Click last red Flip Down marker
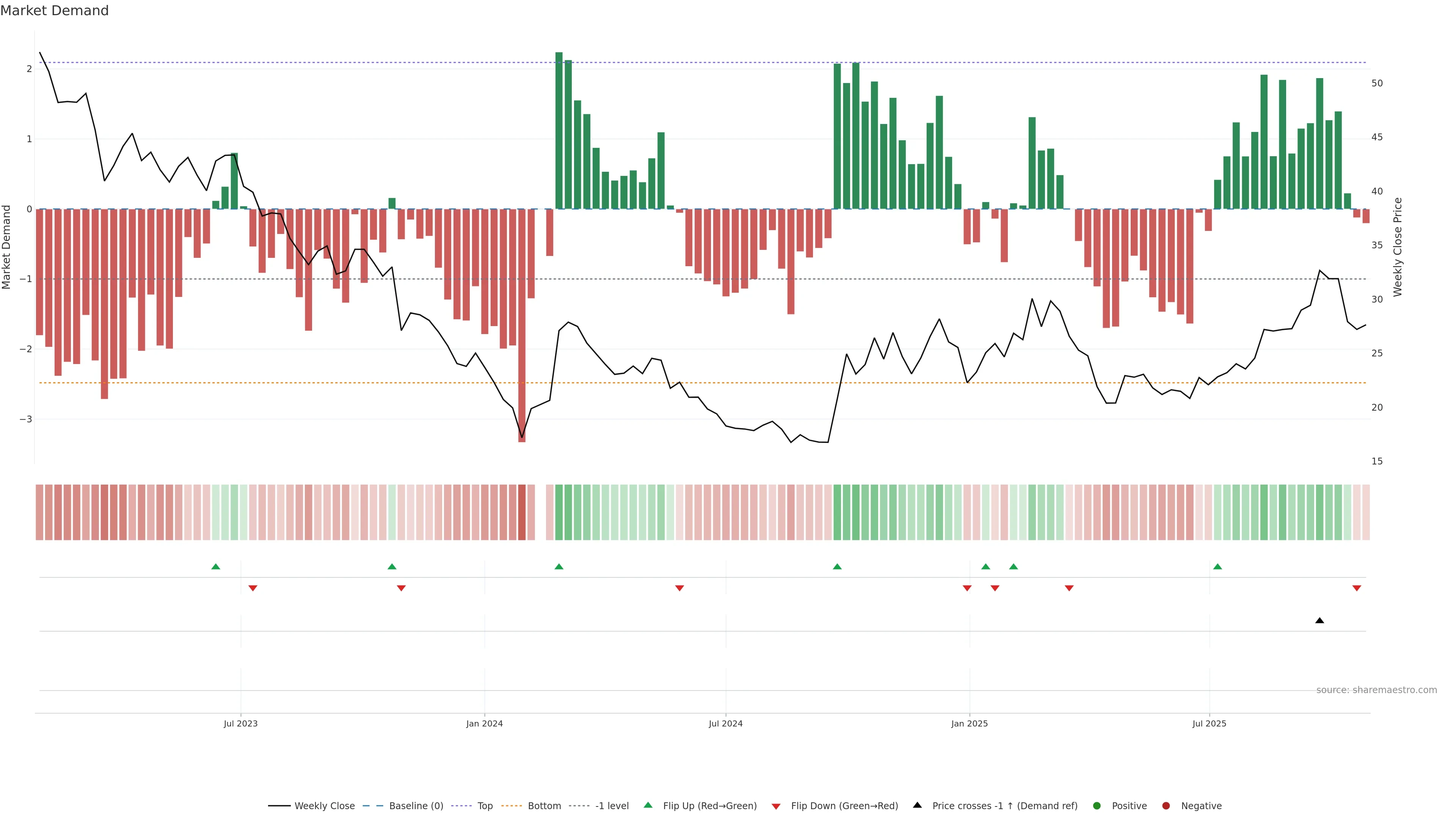 point(1357,588)
